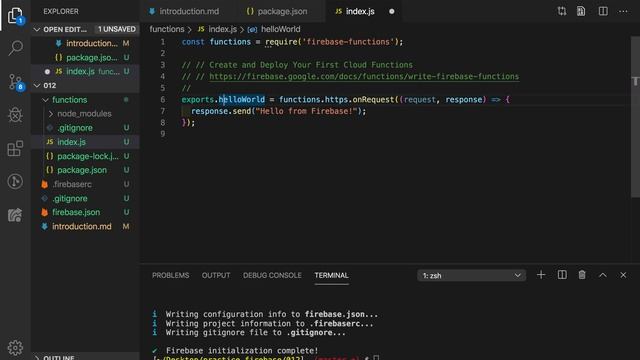The image size is (640, 360).
Task: Click line number 9 in the gutter
Action: point(162,134)
